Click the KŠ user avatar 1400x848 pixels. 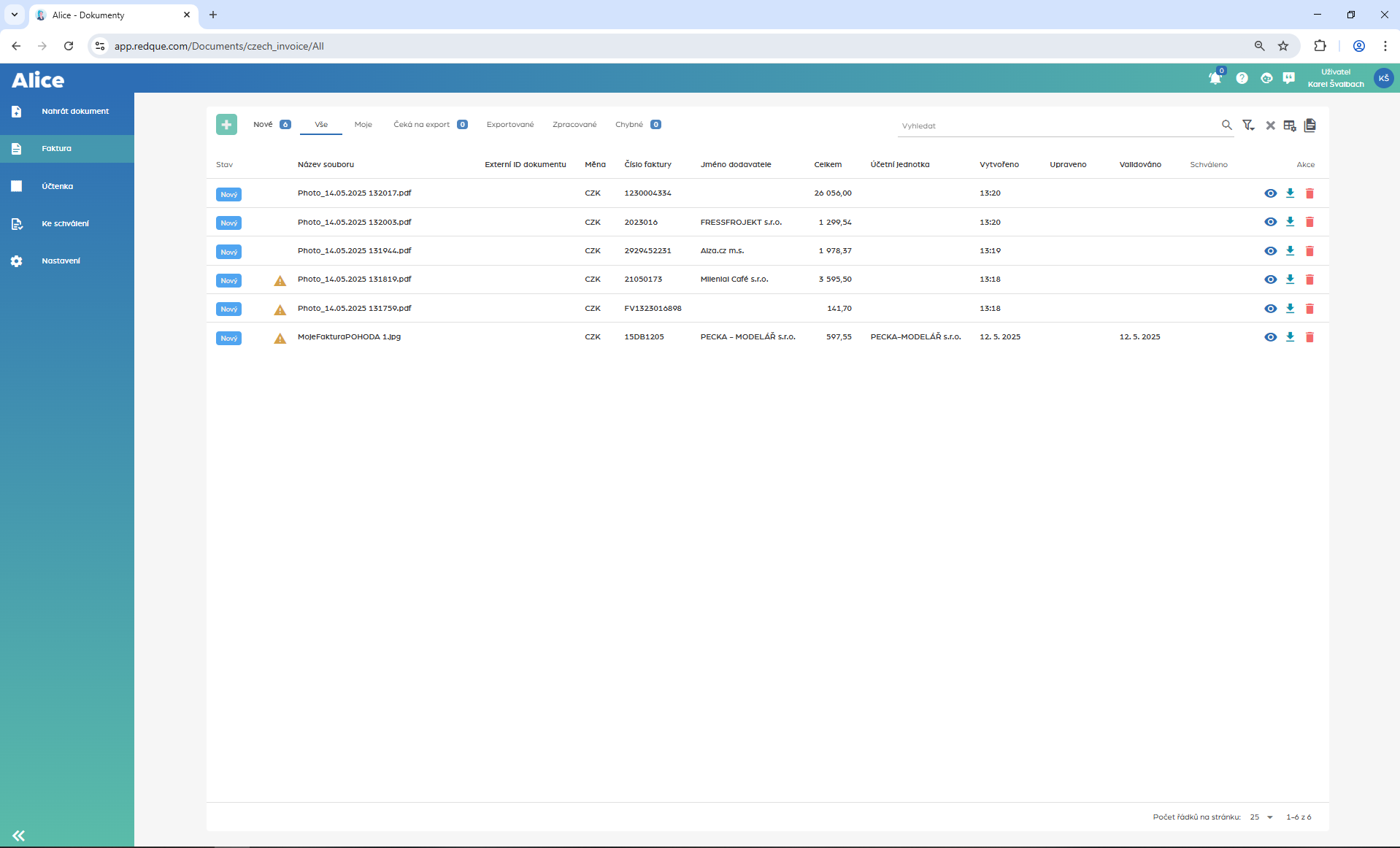[x=1383, y=78]
